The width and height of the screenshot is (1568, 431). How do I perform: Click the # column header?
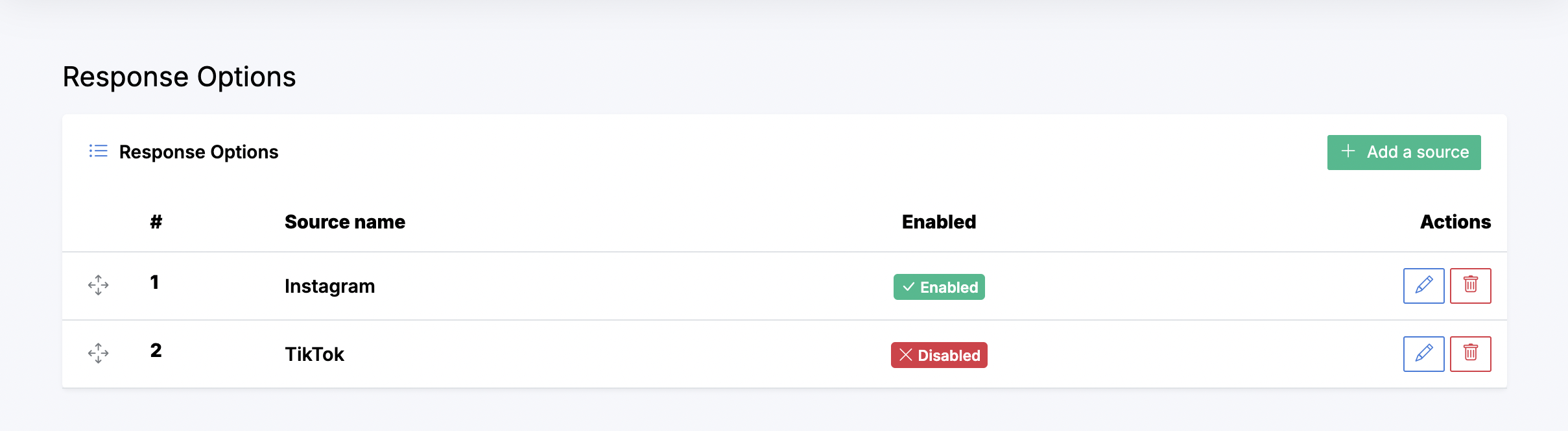coord(156,222)
